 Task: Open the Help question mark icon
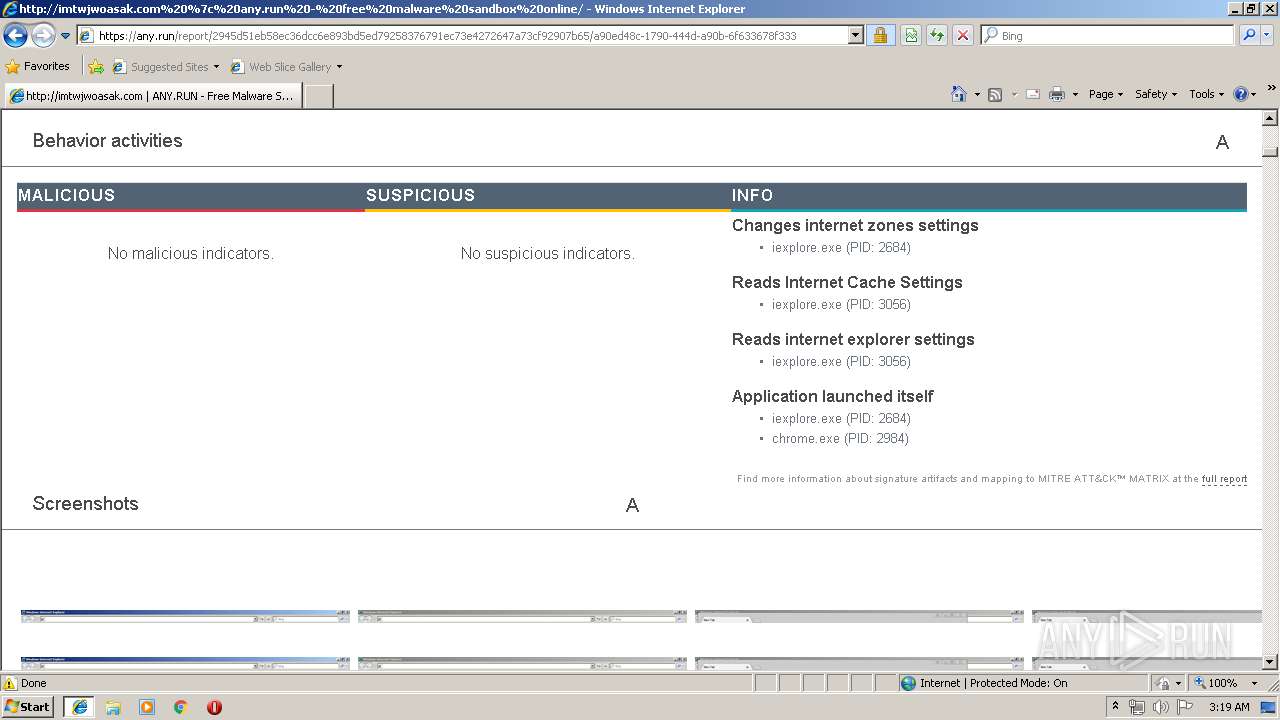click(1241, 94)
